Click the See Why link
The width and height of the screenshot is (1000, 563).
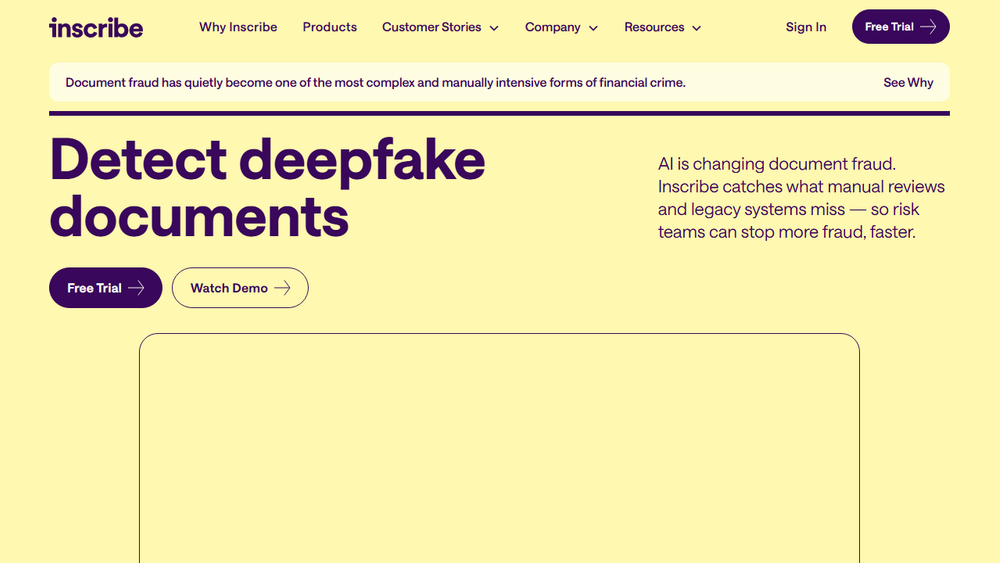pos(908,82)
